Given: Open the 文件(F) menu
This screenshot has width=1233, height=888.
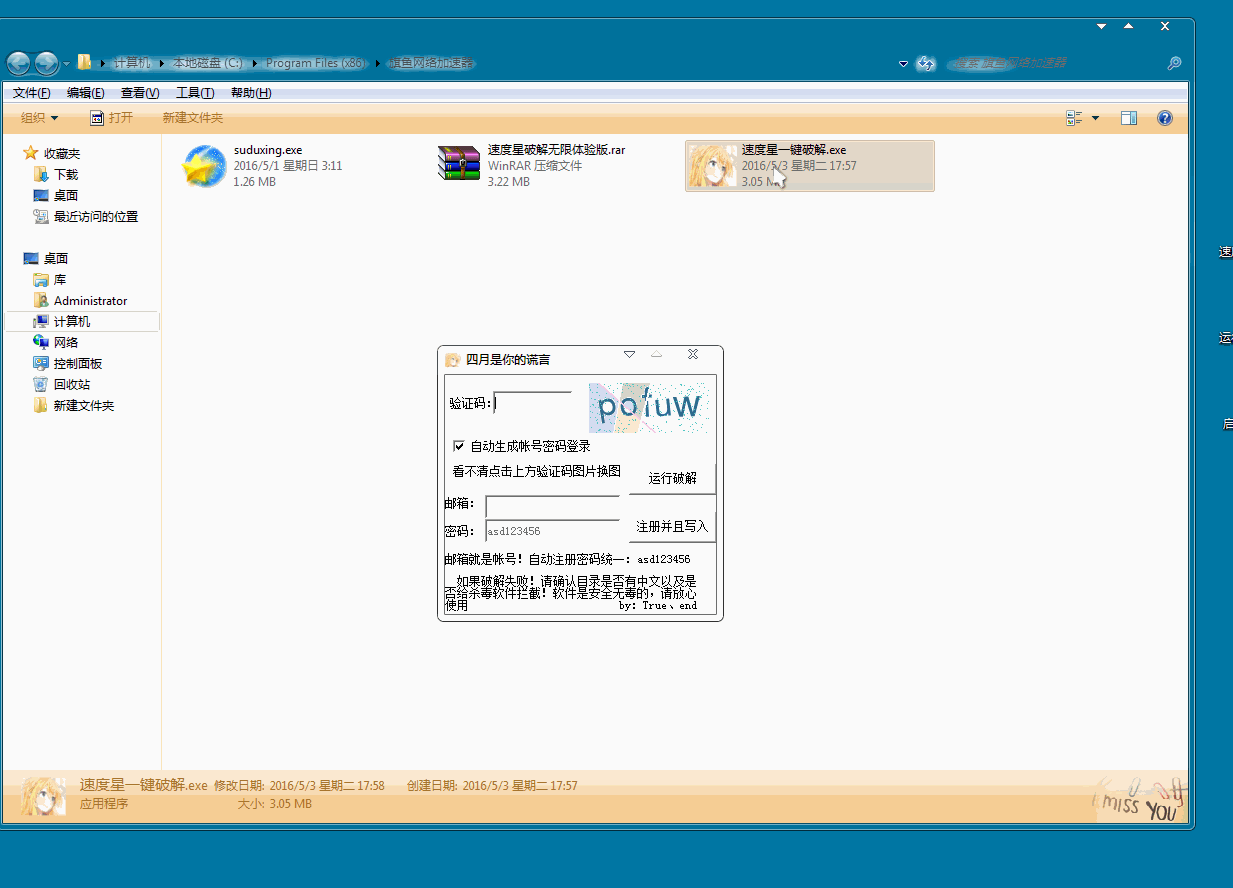Looking at the screenshot, I should coord(32,93).
